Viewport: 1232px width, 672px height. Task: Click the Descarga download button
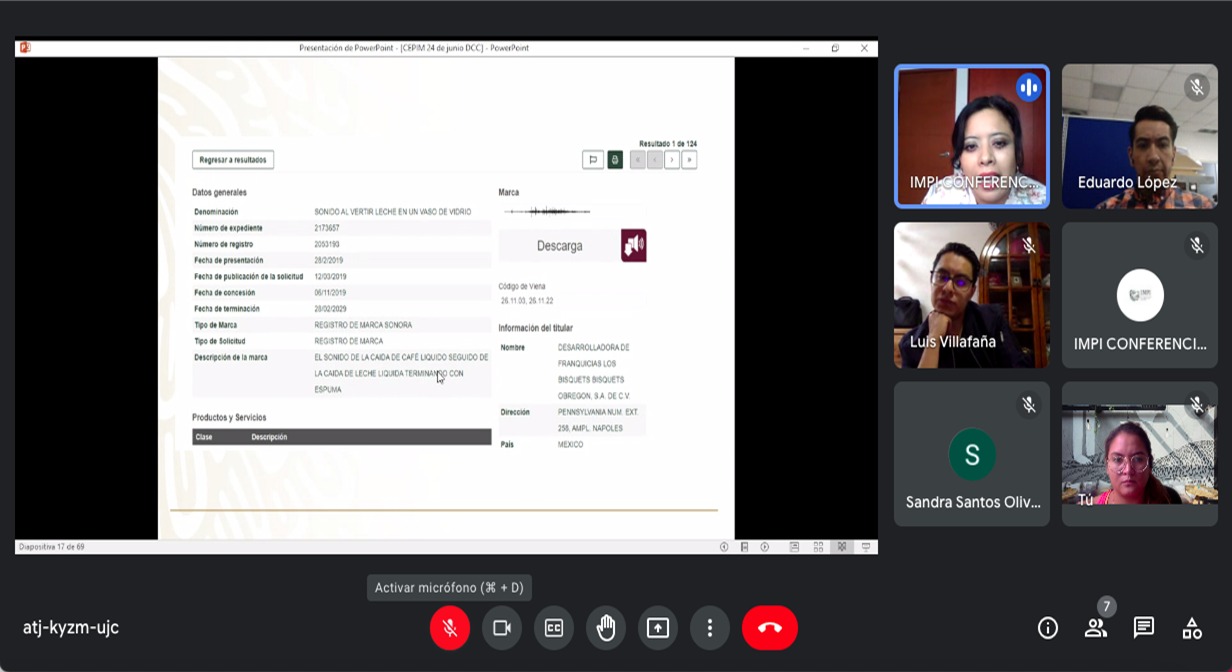click(x=559, y=246)
